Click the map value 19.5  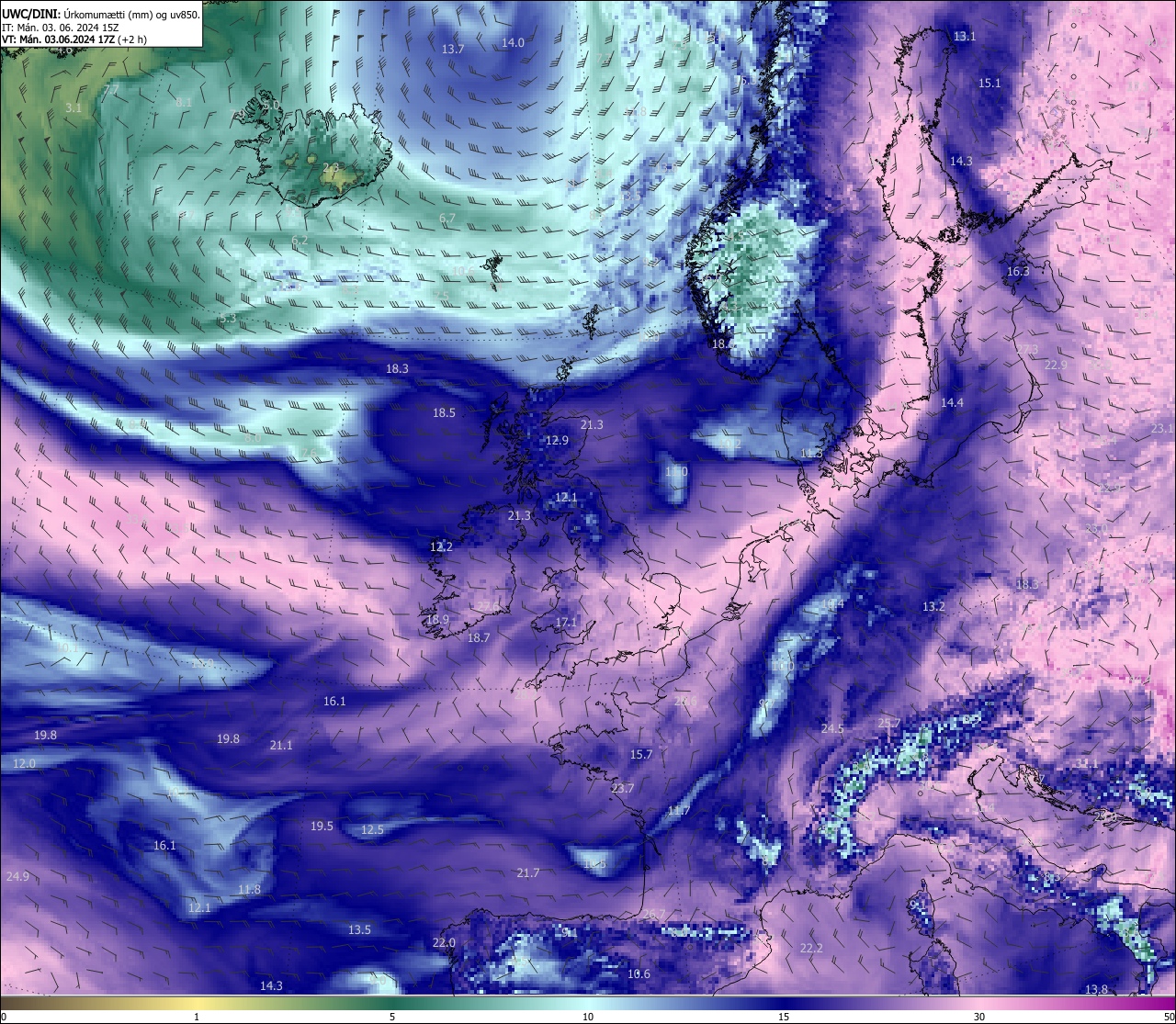322,826
